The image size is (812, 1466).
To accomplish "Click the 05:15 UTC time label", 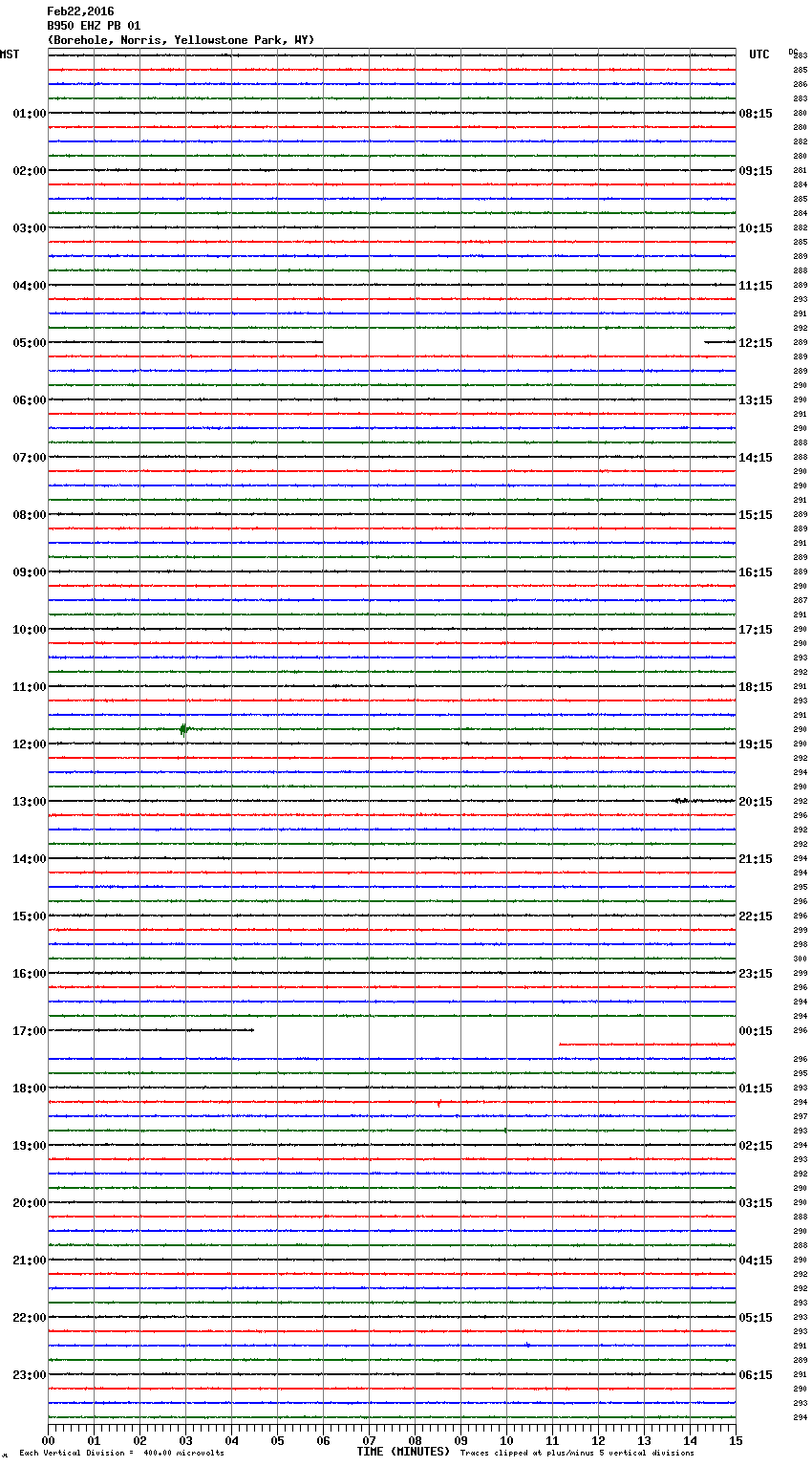I will coord(756,1318).
